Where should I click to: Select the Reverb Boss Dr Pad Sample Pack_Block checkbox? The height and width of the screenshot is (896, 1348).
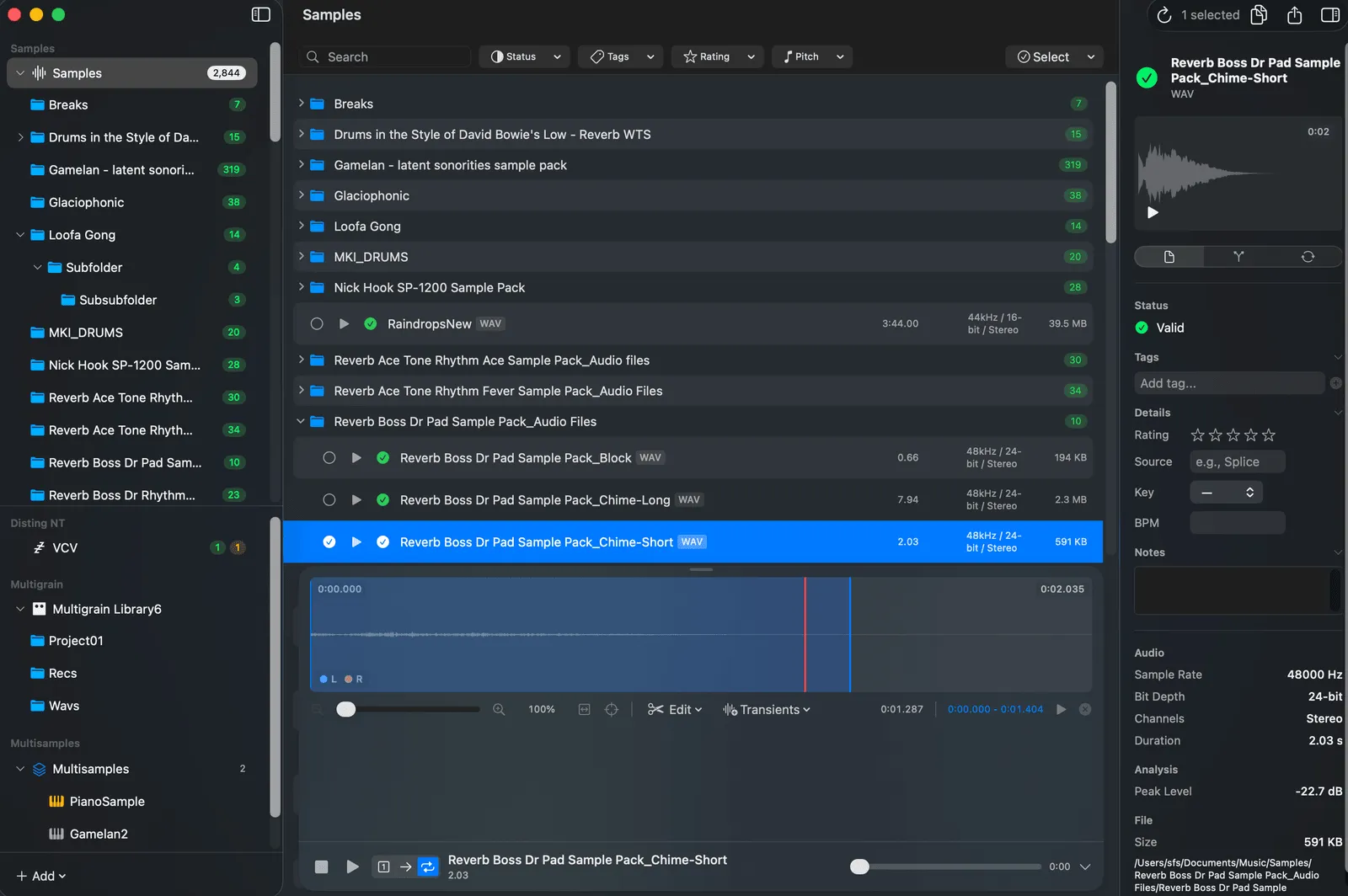pos(329,457)
